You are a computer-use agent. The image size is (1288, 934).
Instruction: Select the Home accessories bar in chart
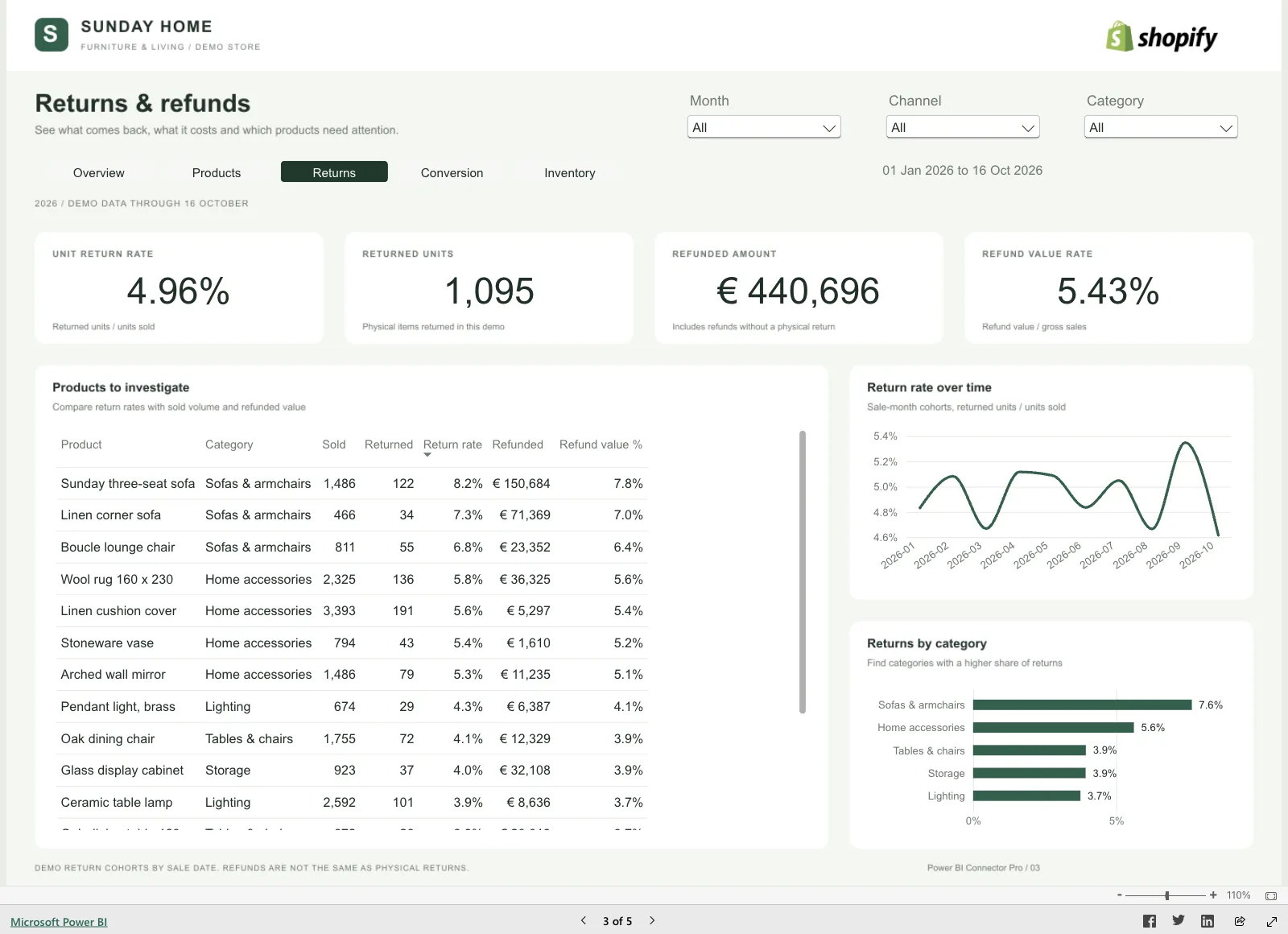point(1054,727)
